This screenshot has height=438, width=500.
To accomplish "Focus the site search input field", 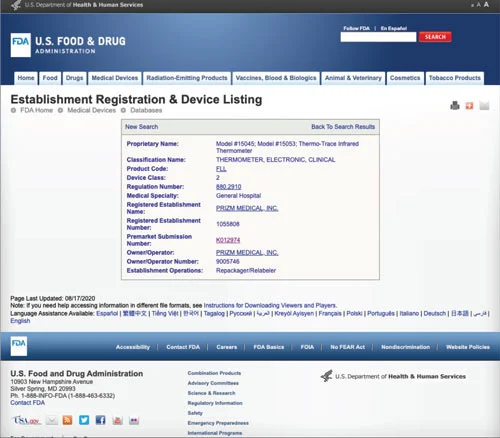I will pos(378,37).
